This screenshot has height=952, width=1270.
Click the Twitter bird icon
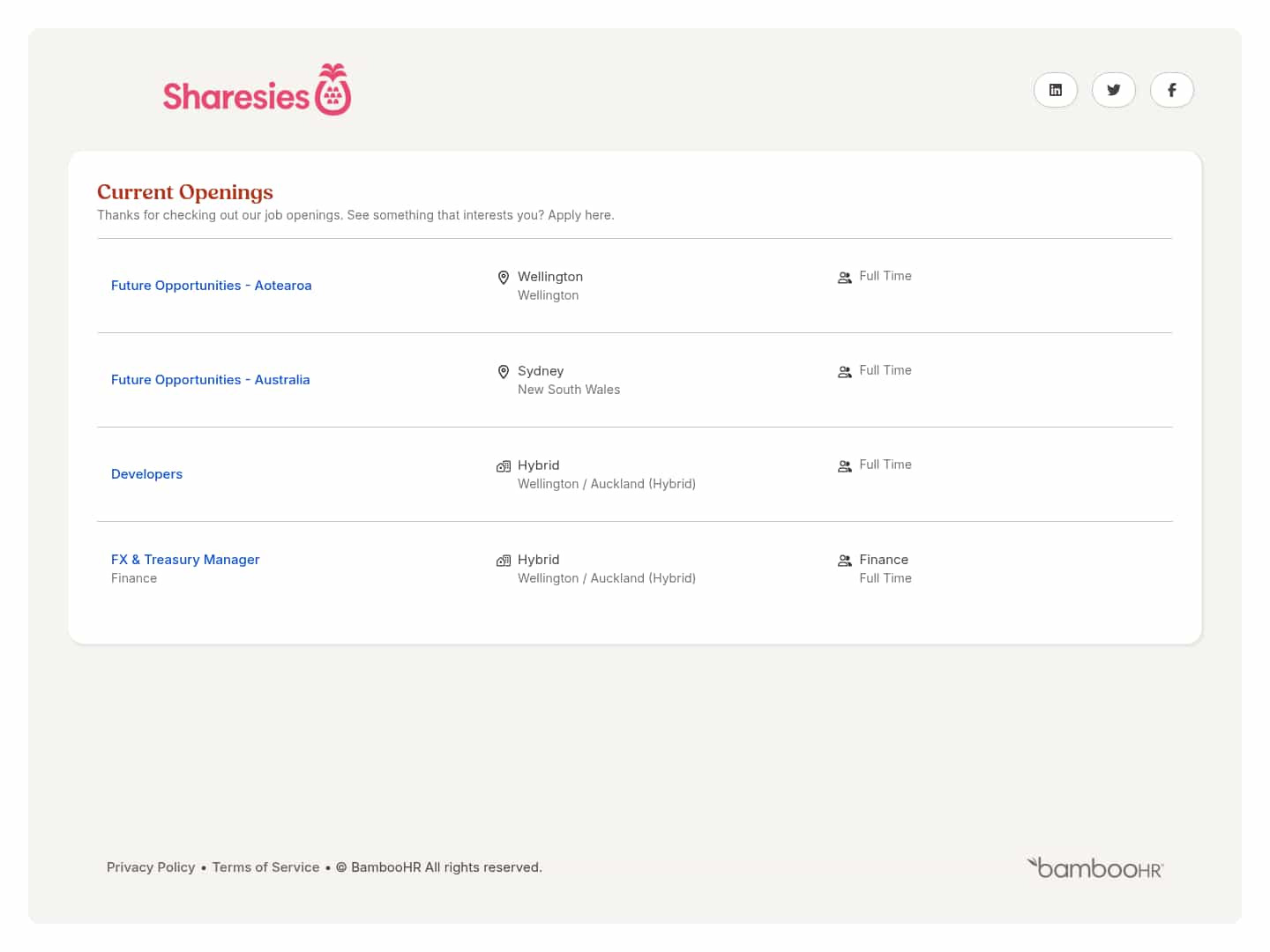click(x=1113, y=90)
